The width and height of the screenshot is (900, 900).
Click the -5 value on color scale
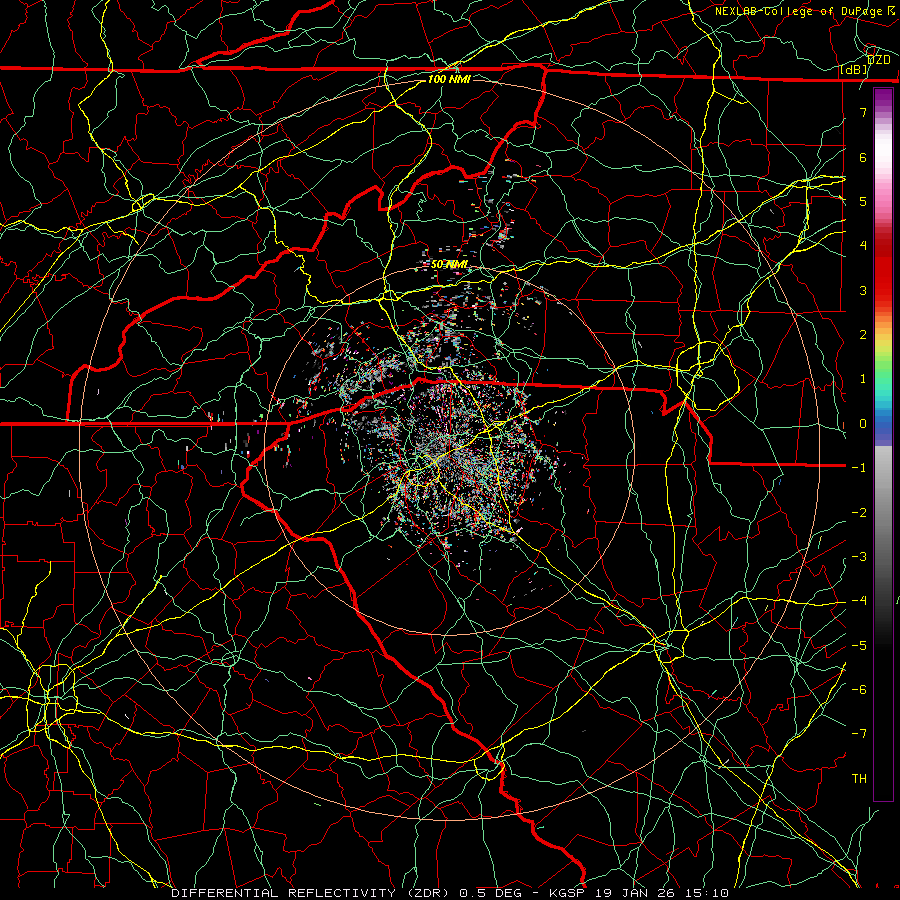tap(859, 646)
